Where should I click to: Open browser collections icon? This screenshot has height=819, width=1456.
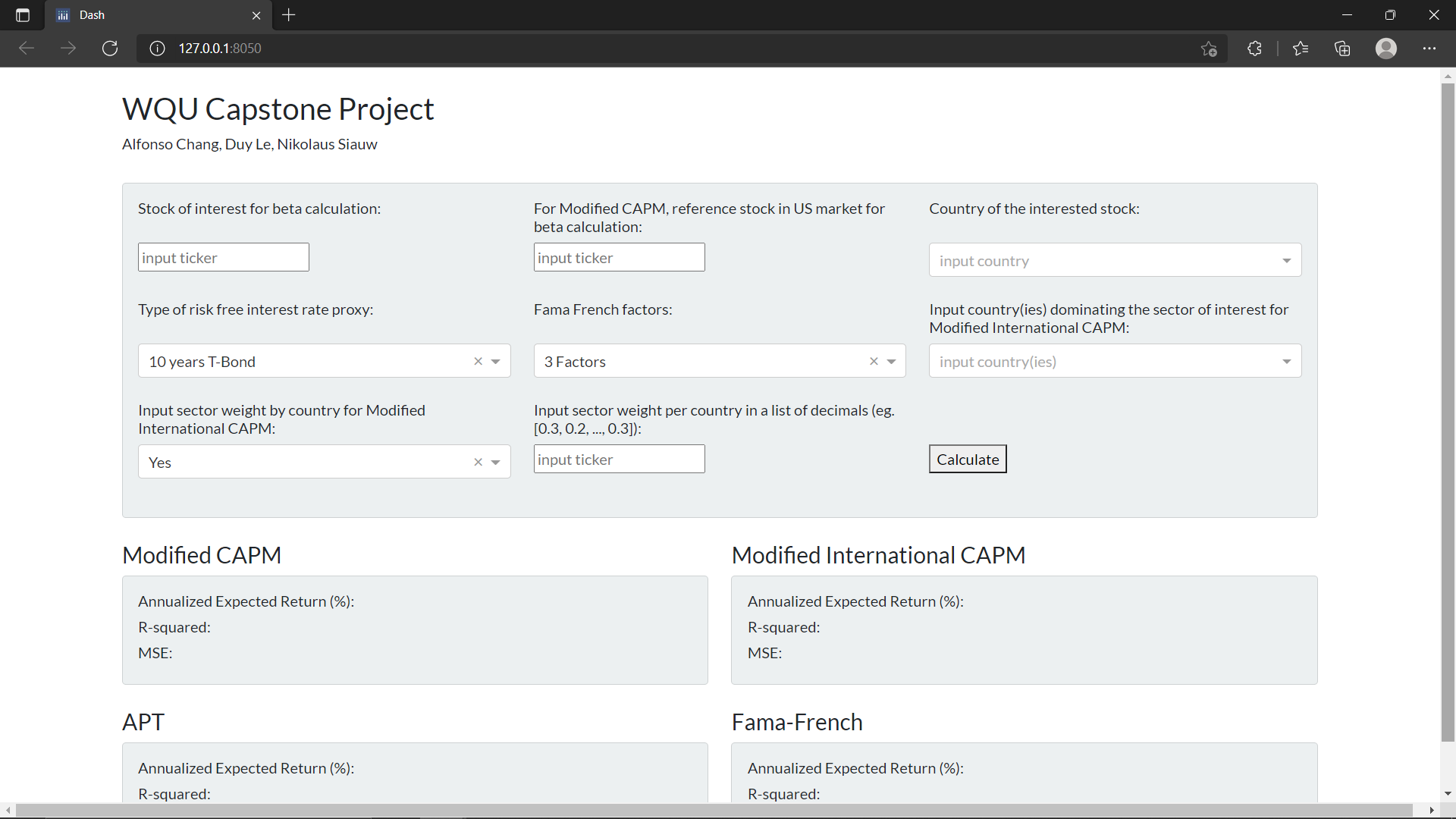[x=1342, y=49]
